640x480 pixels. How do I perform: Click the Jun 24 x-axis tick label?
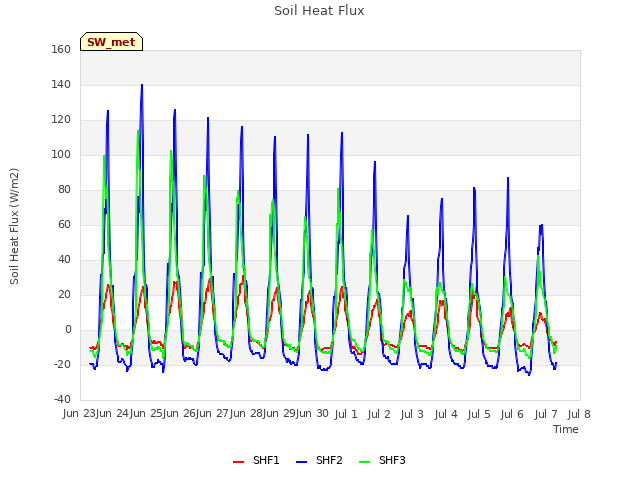click(113, 414)
